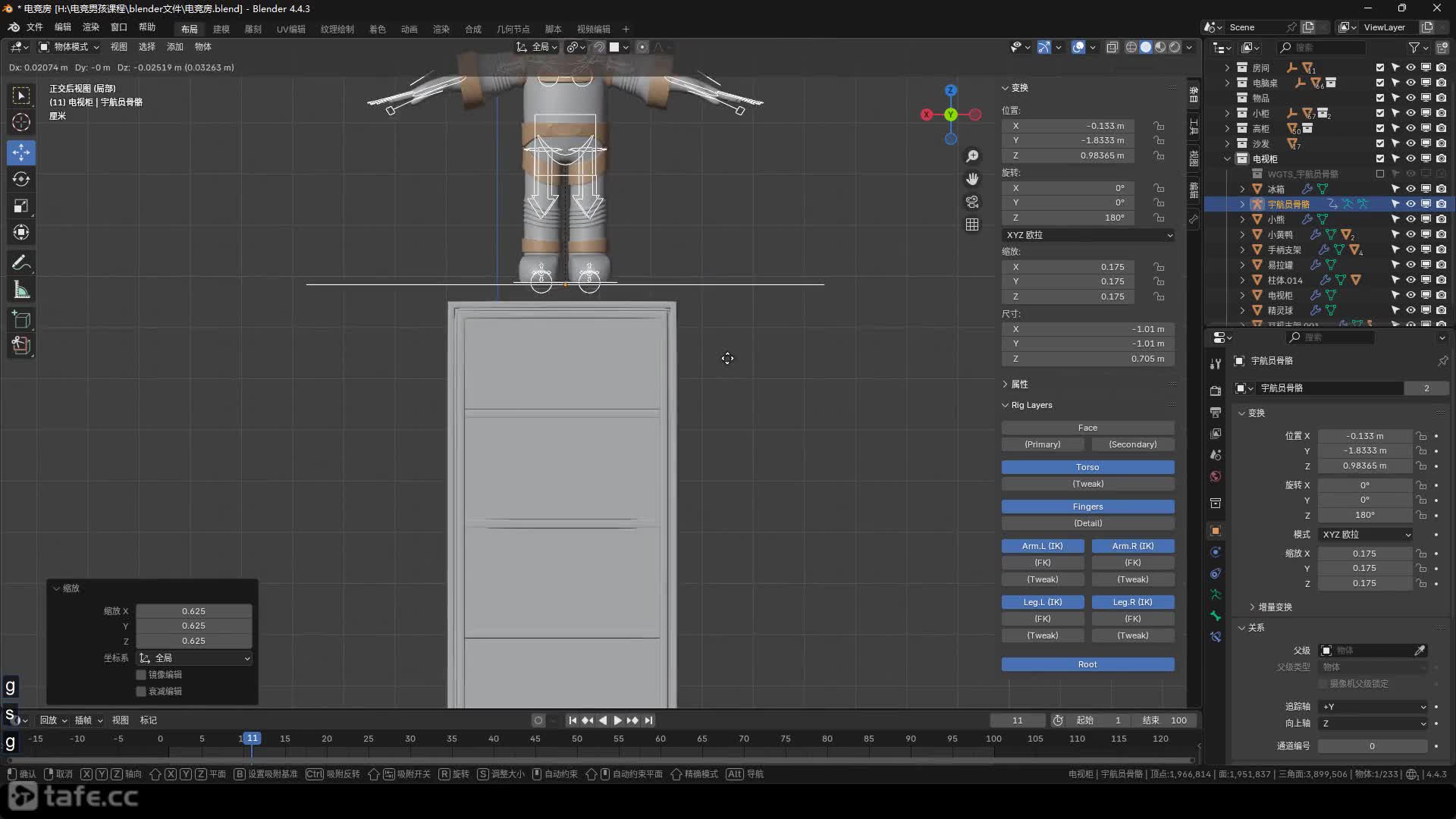This screenshot has height=819, width=1456.
Task: Click the Torso rig layer button
Action: point(1087,467)
